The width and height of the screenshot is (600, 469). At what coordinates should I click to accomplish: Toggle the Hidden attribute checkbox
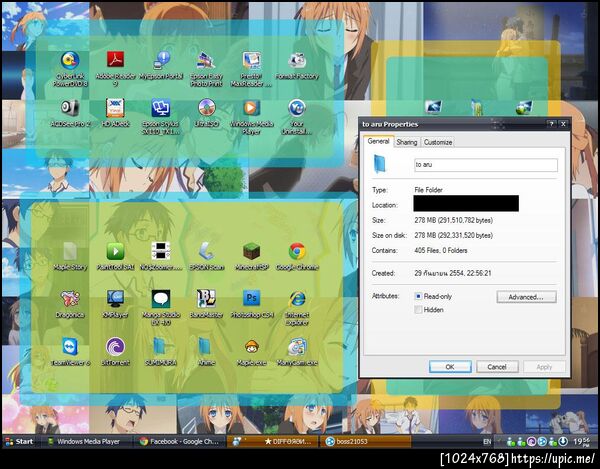pyautogui.click(x=418, y=309)
